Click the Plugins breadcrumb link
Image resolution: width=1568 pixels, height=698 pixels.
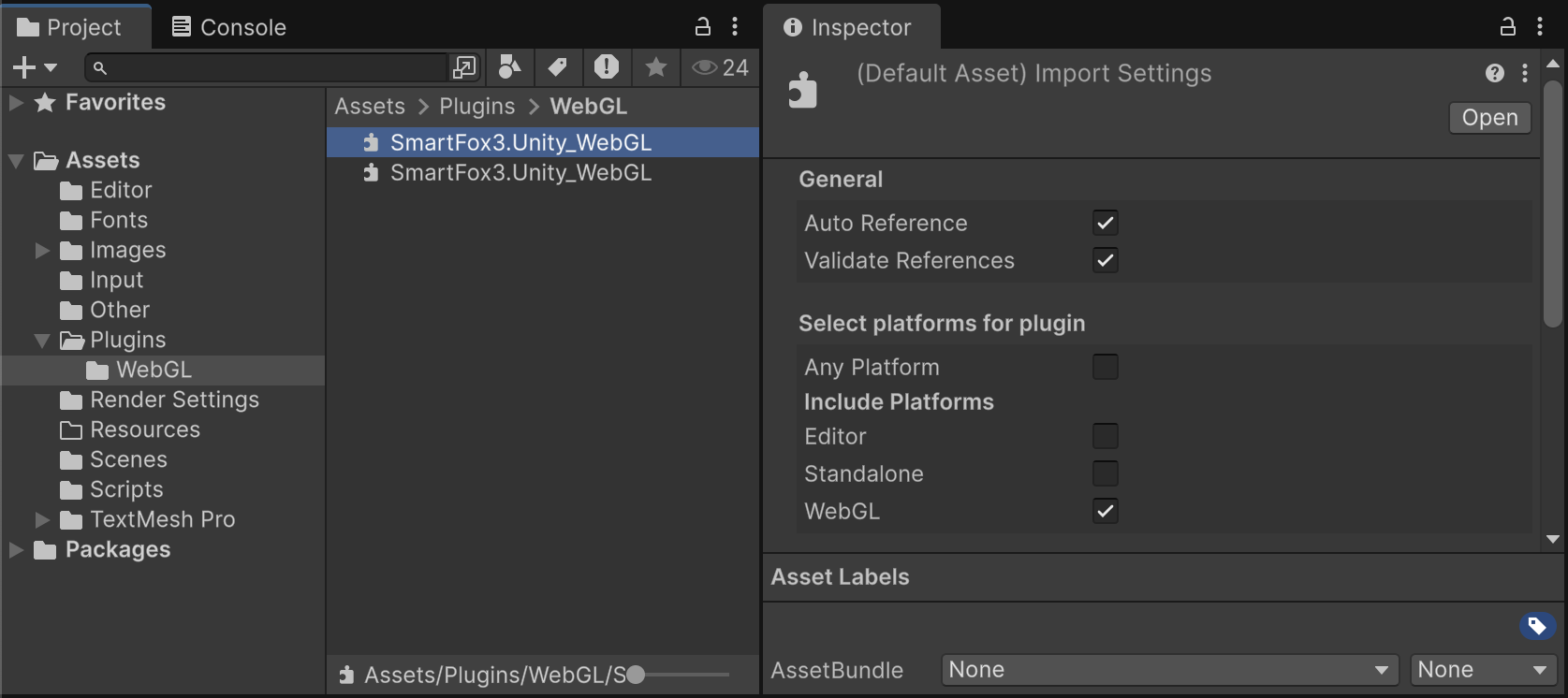pyautogui.click(x=477, y=107)
